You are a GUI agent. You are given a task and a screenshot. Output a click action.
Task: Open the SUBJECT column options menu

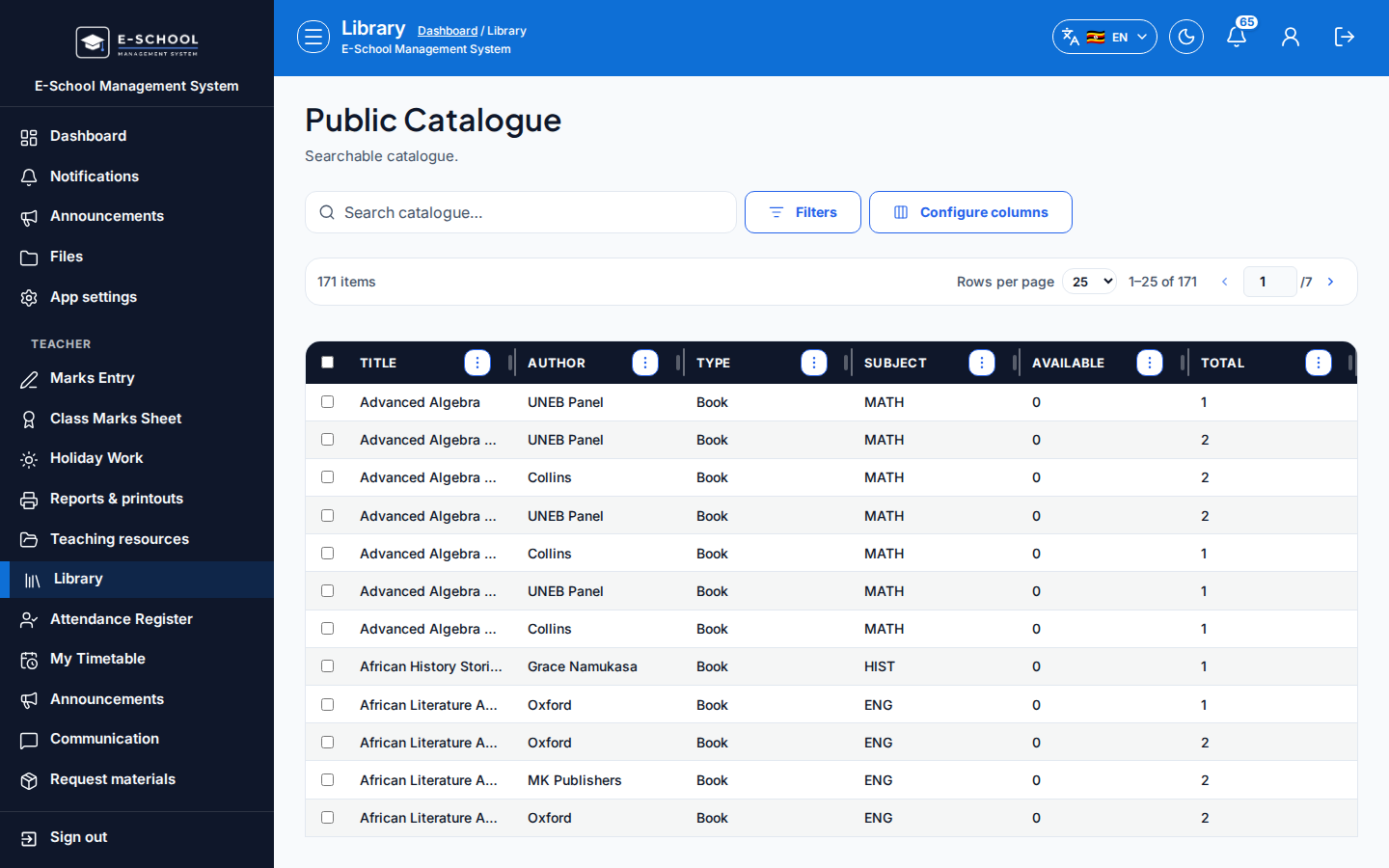(x=982, y=363)
